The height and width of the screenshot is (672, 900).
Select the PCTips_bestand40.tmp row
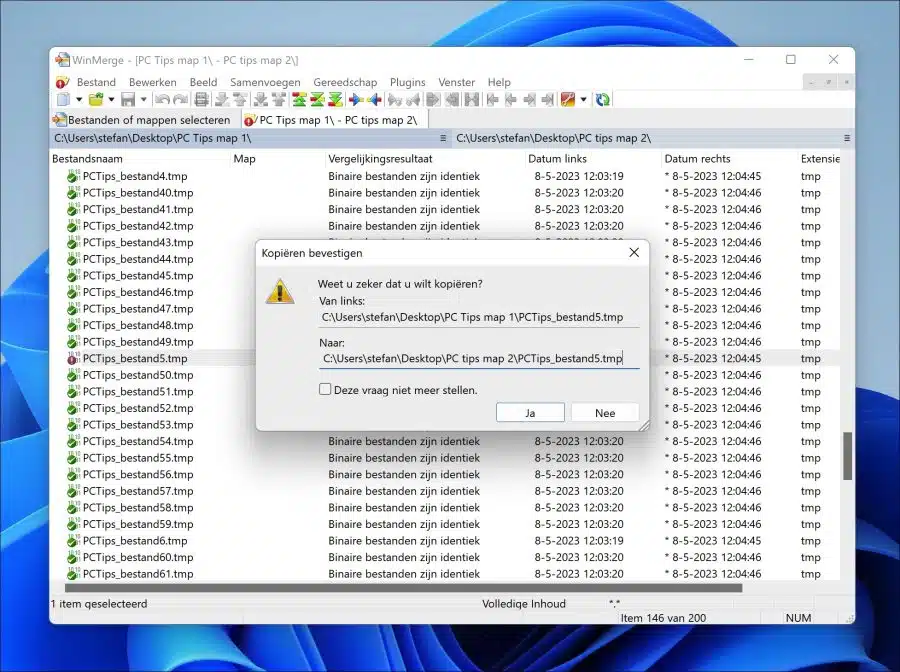pyautogui.click(x=445, y=193)
